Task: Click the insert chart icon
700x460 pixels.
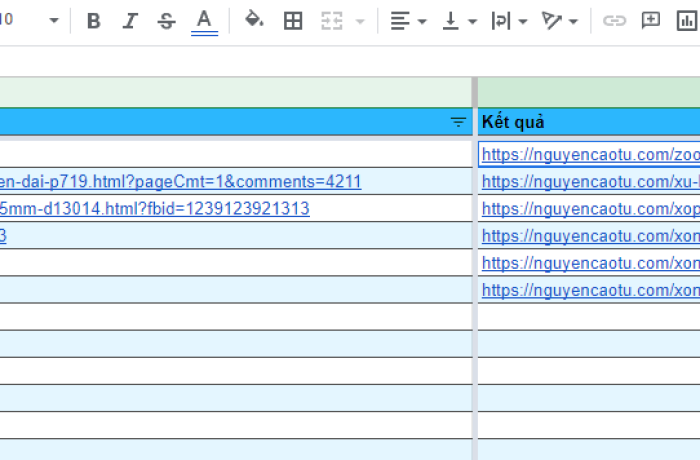Action: (x=687, y=21)
